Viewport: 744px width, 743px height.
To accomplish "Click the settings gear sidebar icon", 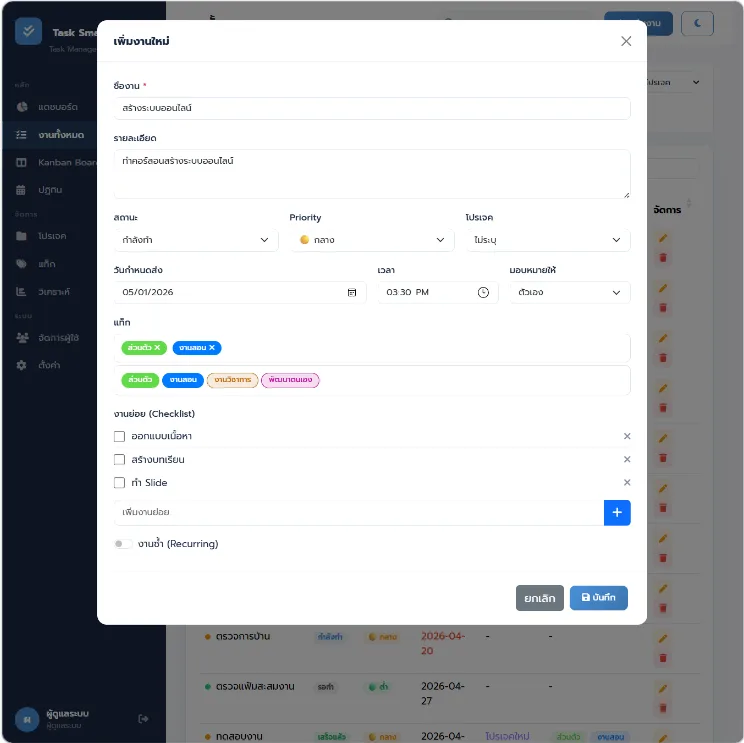I will (21, 365).
